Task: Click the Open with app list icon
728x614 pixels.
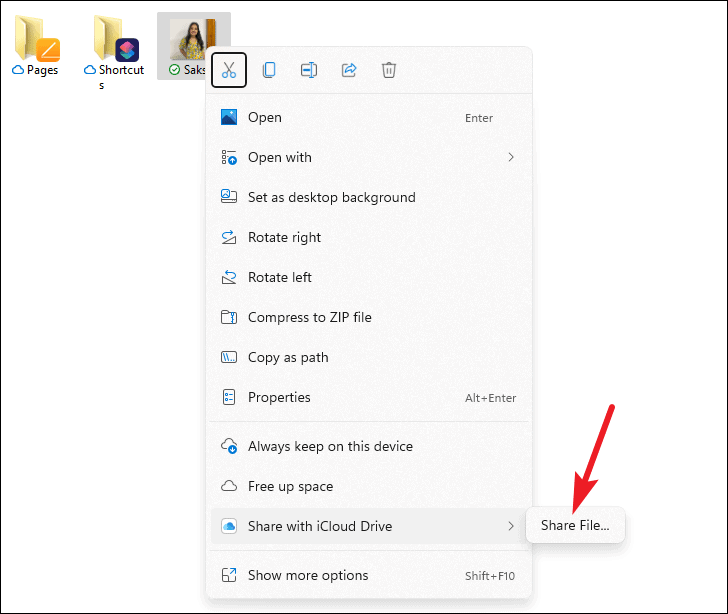Action: pyautogui.click(x=229, y=157)
